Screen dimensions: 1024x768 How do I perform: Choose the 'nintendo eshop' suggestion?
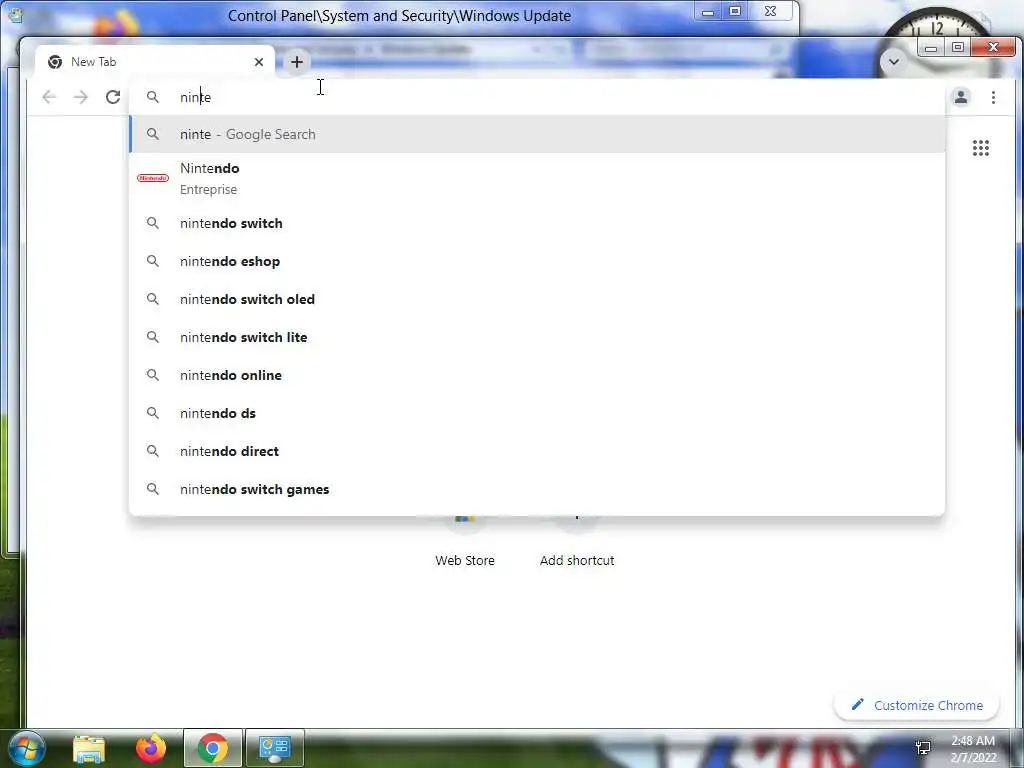point(537,261)
